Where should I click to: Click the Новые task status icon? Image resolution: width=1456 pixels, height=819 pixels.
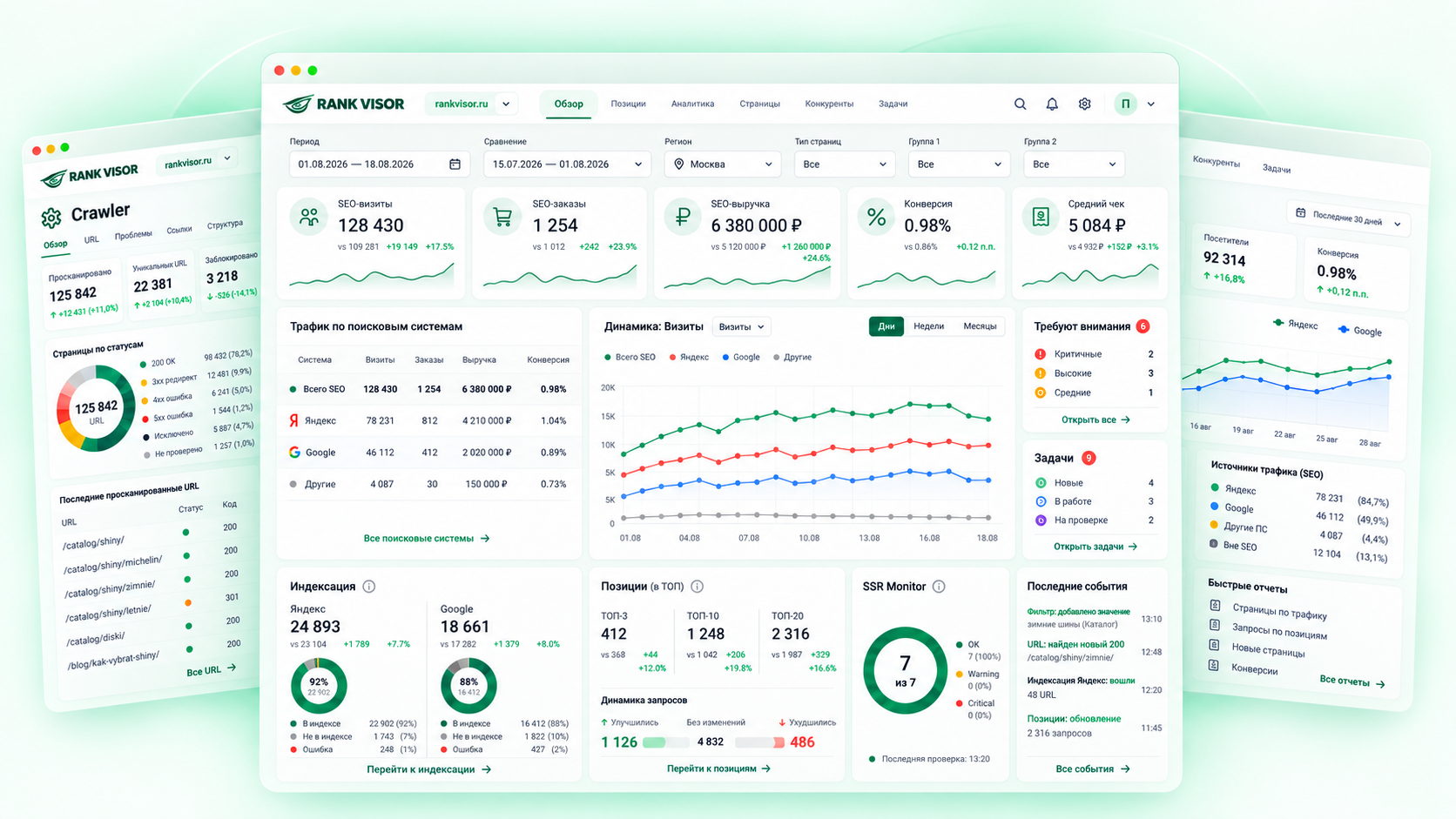point(1041,483)
